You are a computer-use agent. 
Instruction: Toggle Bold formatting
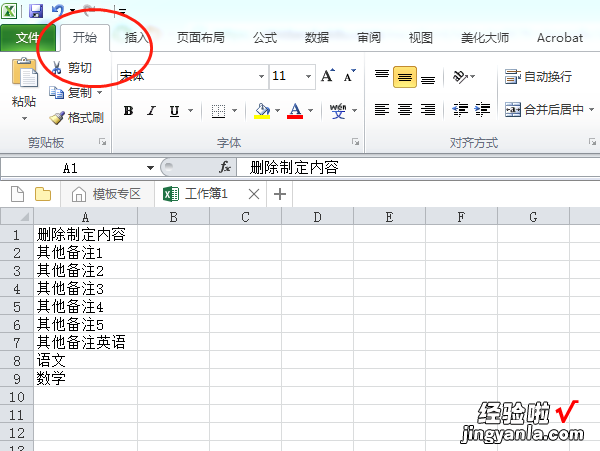click(129, 111)
